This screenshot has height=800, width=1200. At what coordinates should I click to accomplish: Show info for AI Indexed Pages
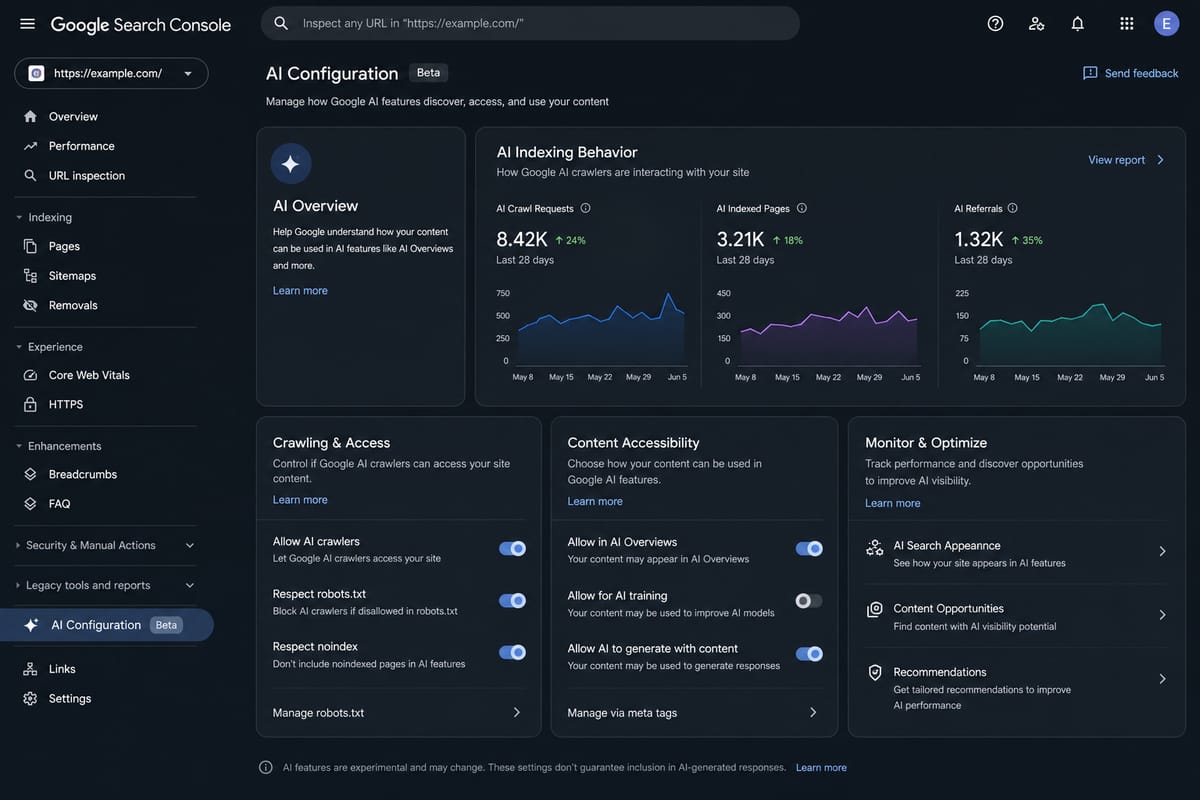pyautogui.click(x=802, y=208)
